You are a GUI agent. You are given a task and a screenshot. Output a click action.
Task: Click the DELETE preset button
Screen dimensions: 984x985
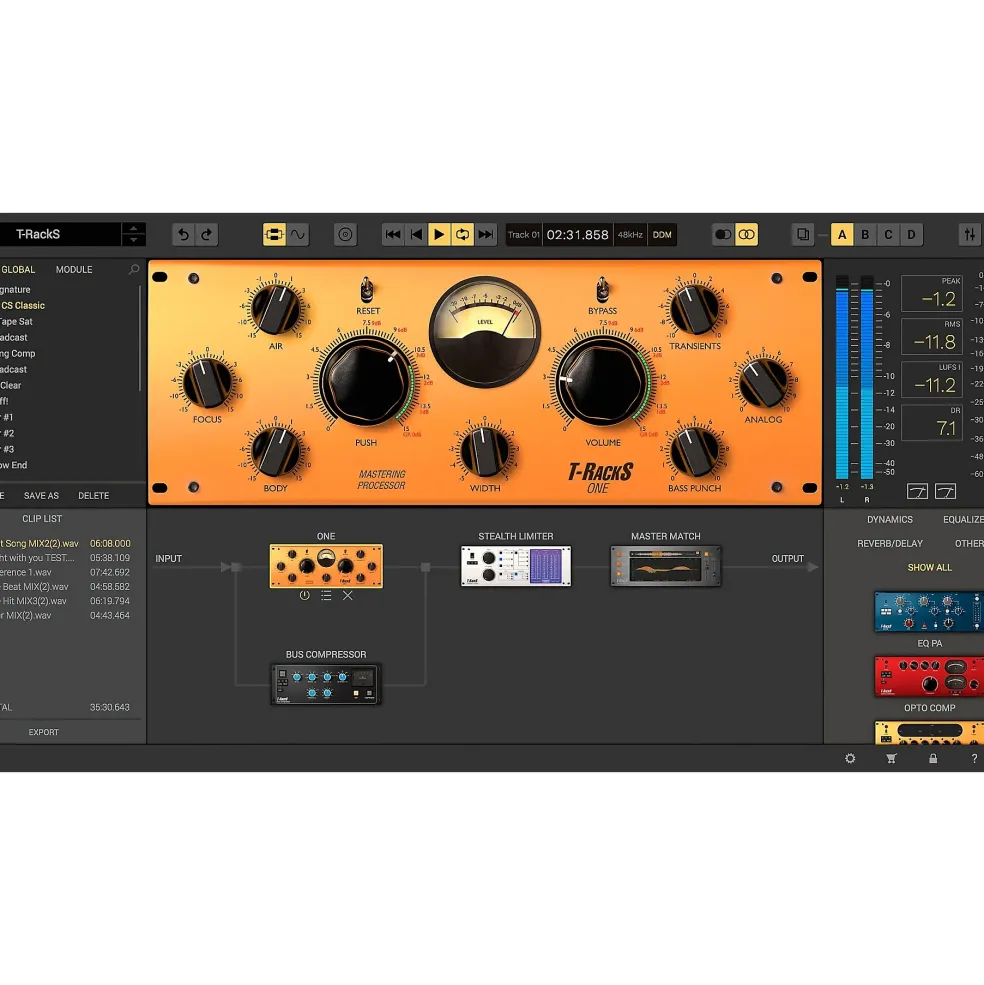click(x=94, y=496)
